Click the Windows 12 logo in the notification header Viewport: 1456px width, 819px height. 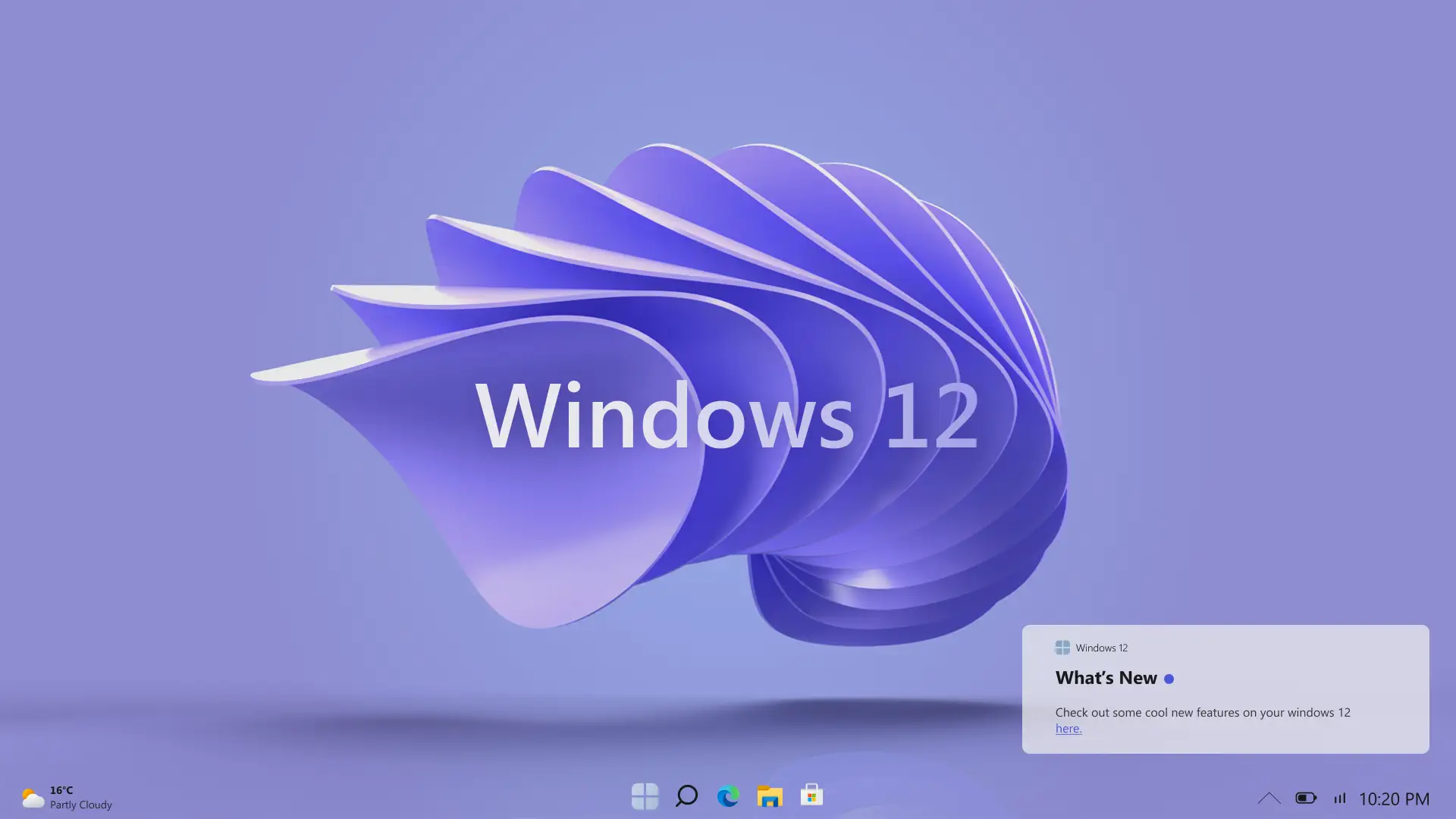click(1062, 648)
